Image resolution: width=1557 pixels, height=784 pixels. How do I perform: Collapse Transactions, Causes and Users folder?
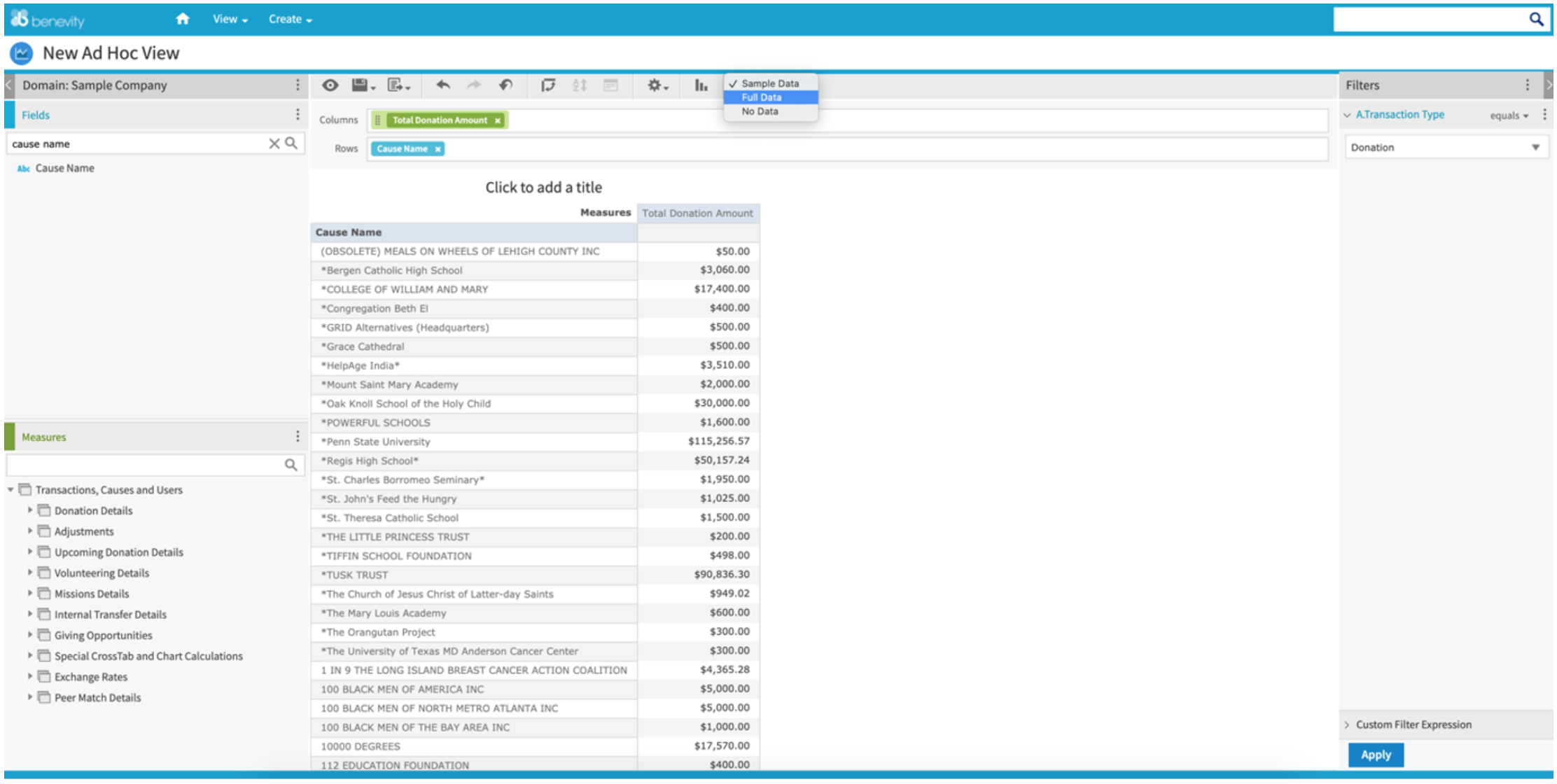[11, 490]
